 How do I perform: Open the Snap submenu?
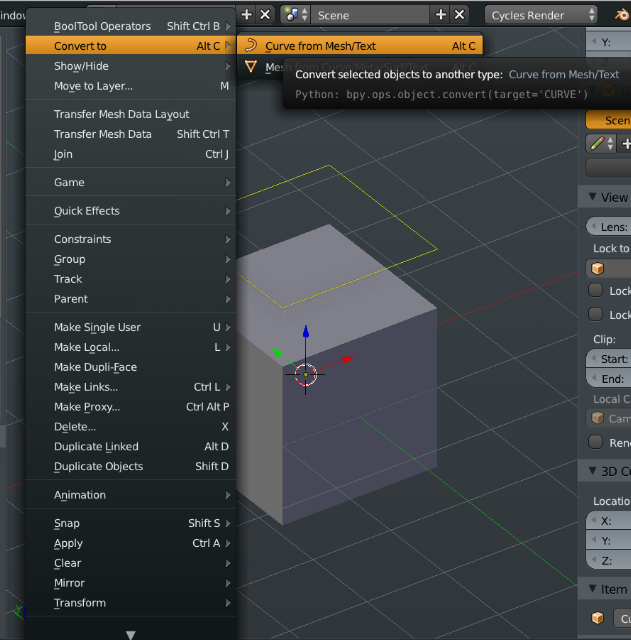[x=131, y=523]
